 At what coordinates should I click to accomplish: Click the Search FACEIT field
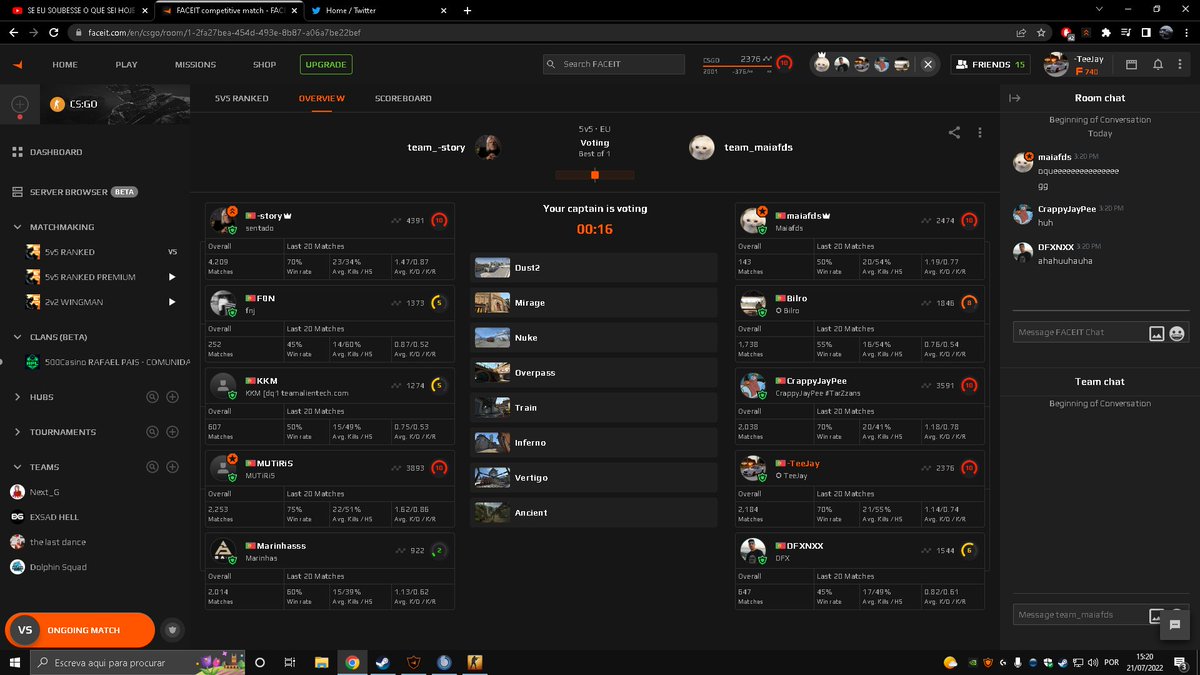[x=614, y=64]
